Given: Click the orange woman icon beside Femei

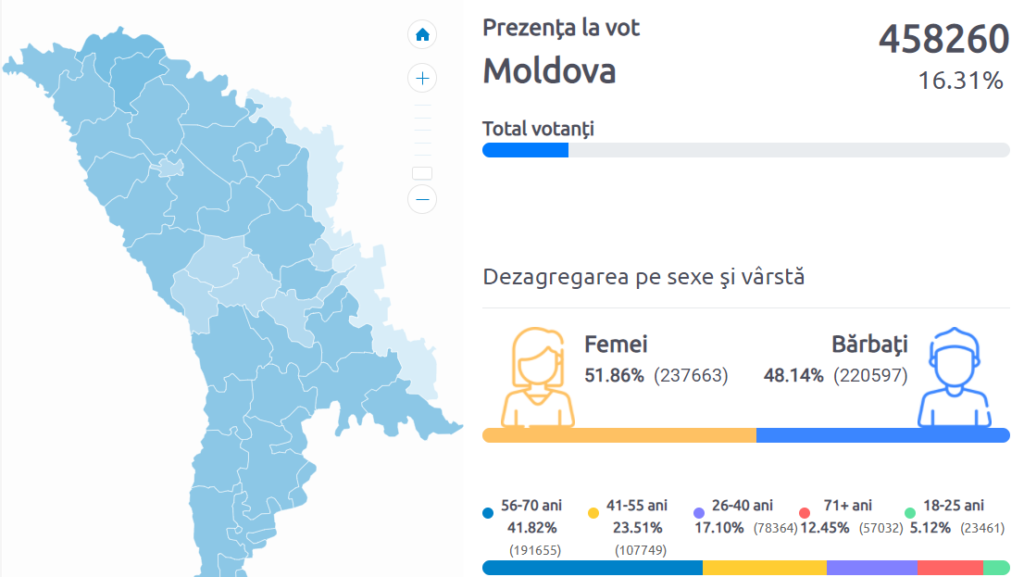Looking at the screenshot, I should coord(538,377).
